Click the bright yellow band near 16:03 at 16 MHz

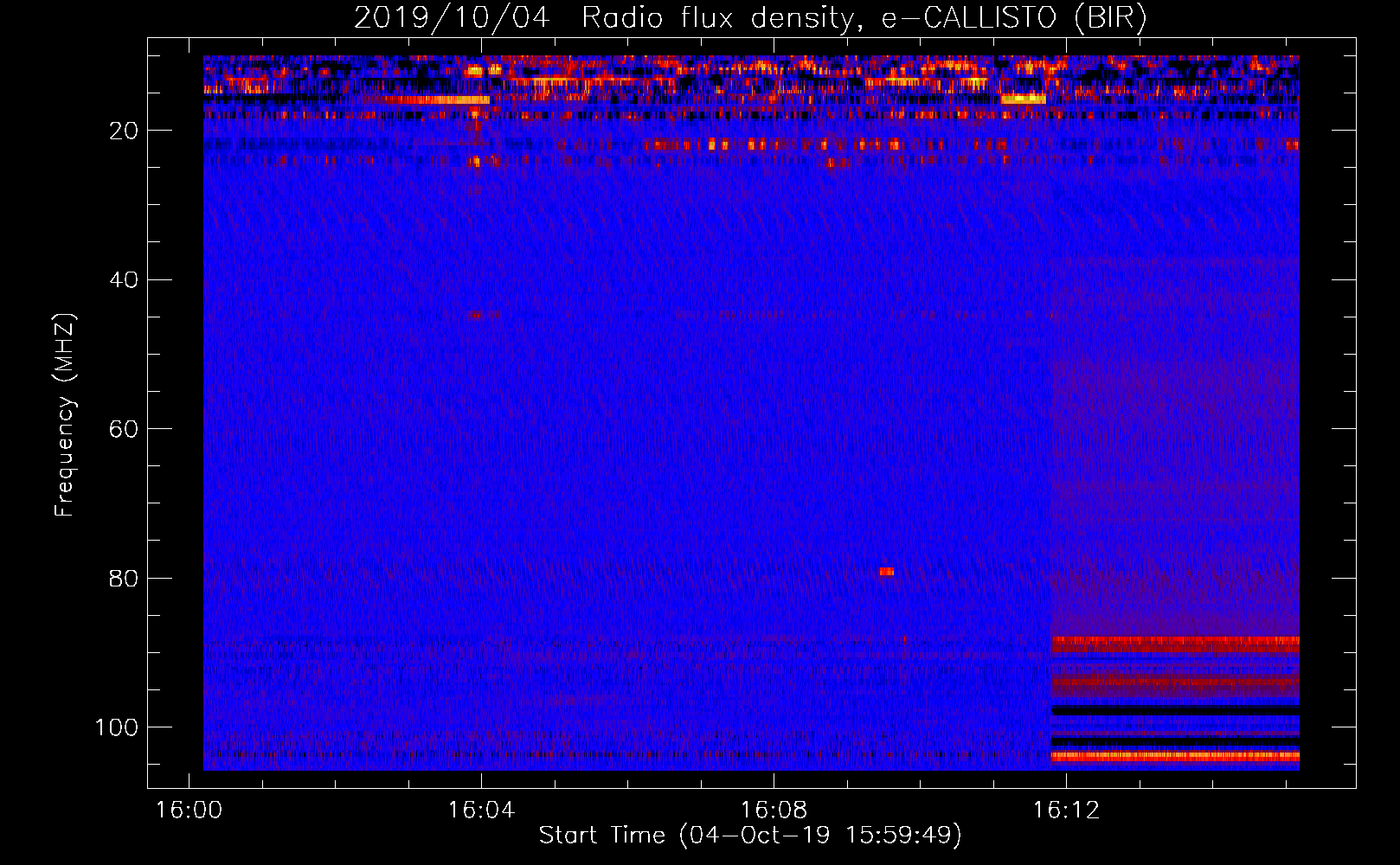(438, 99)
